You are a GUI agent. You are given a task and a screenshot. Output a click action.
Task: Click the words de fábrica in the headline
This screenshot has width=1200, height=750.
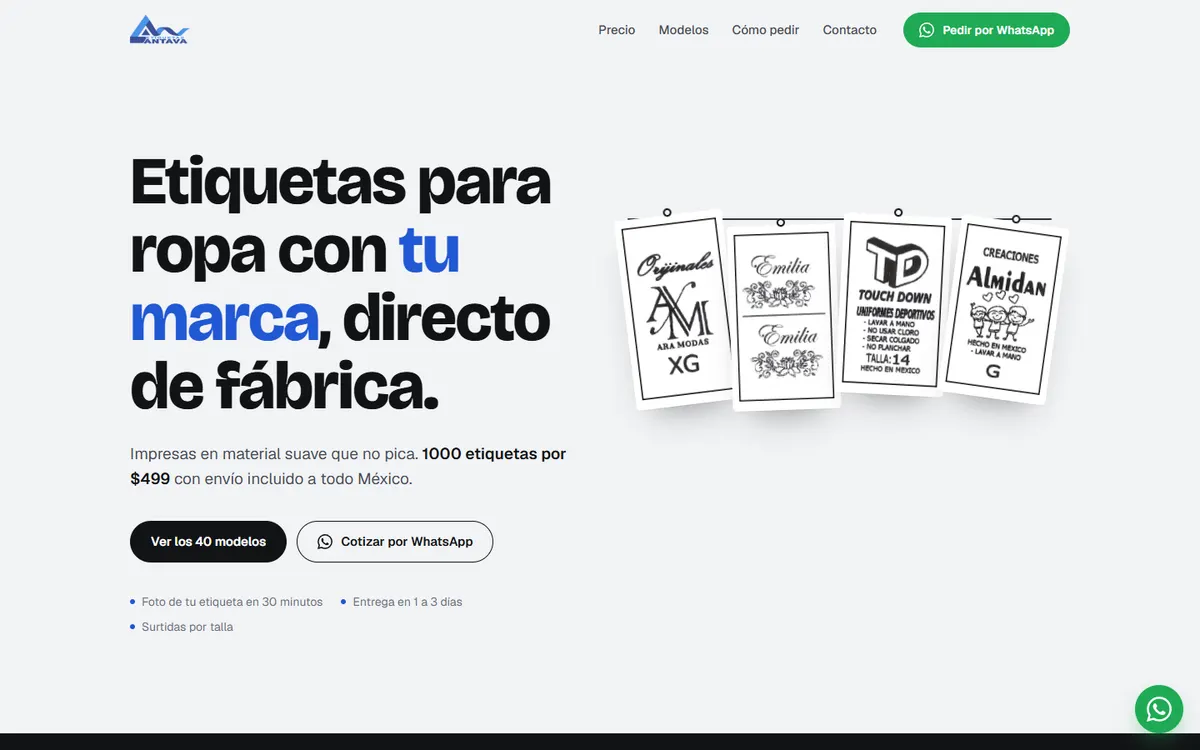[285, 387]
